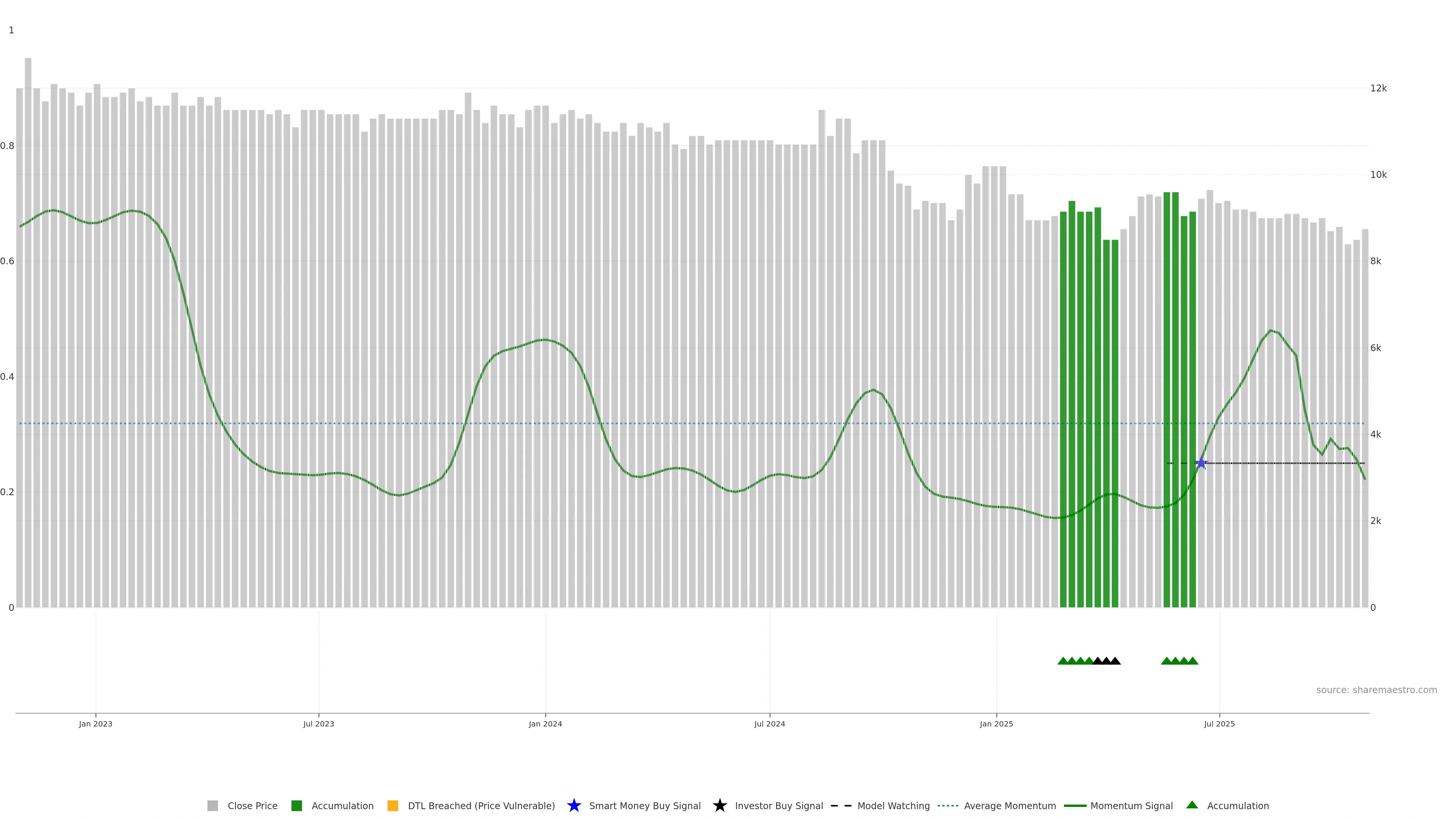Toggle Investor Buy Signal legend label
Viewport: 1456px width, 819px height.
tap(778, 806)
